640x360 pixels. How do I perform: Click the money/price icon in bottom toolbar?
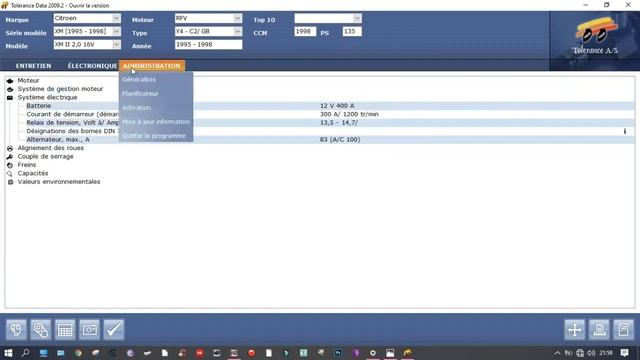tap(89, 329)
